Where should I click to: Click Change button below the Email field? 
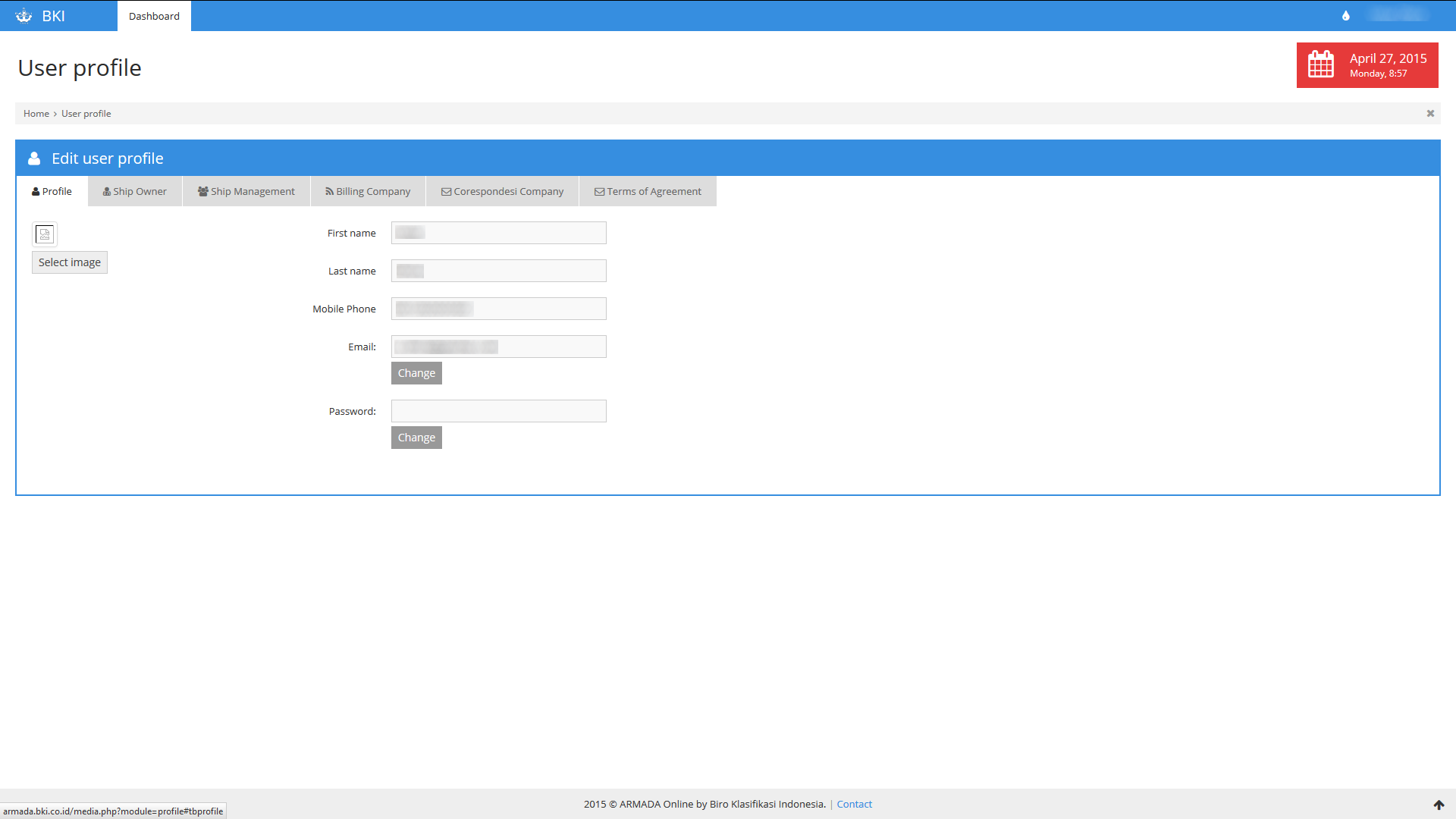tap(416, 373)
